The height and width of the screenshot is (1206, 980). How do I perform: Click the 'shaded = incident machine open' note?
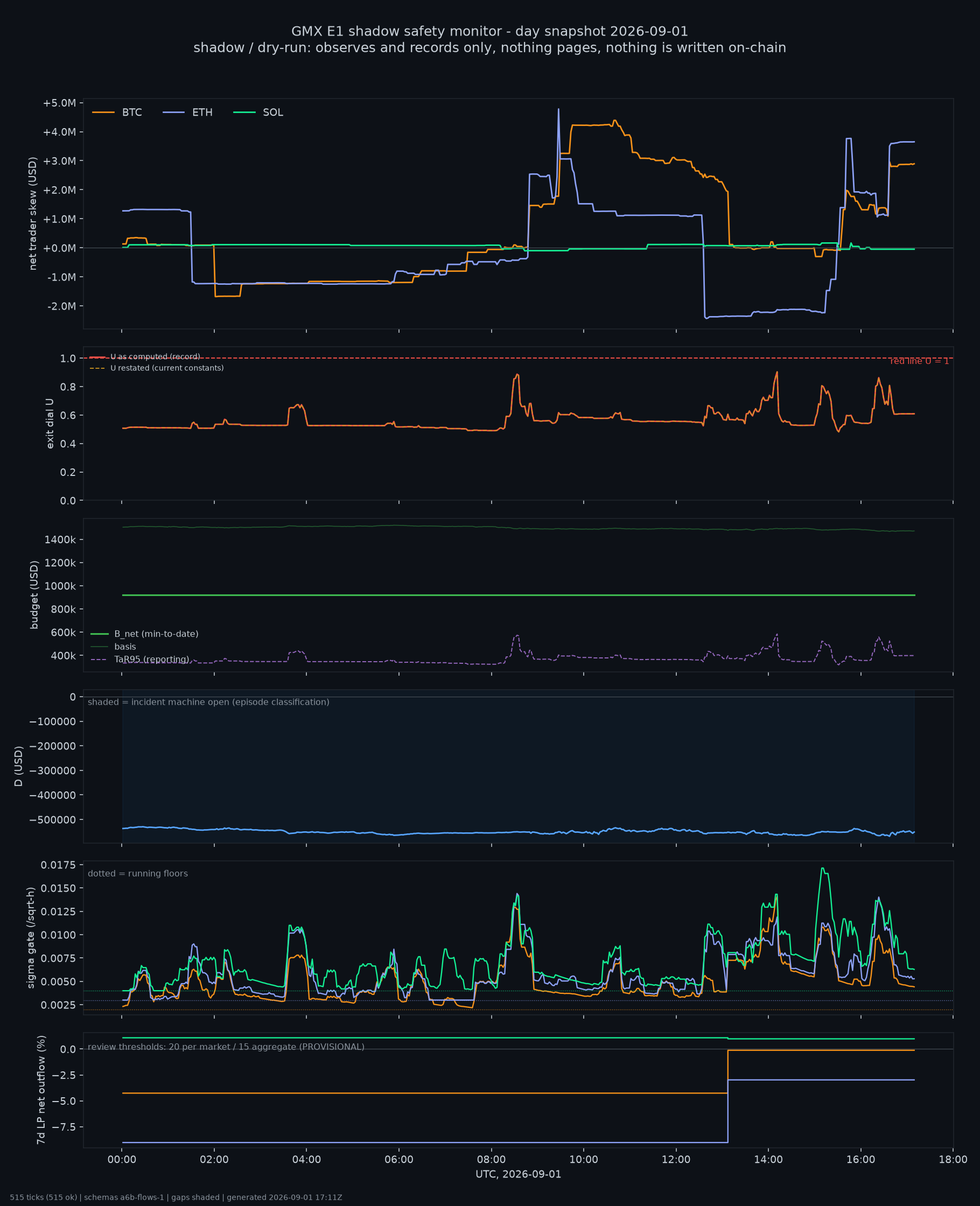point(208,702)
